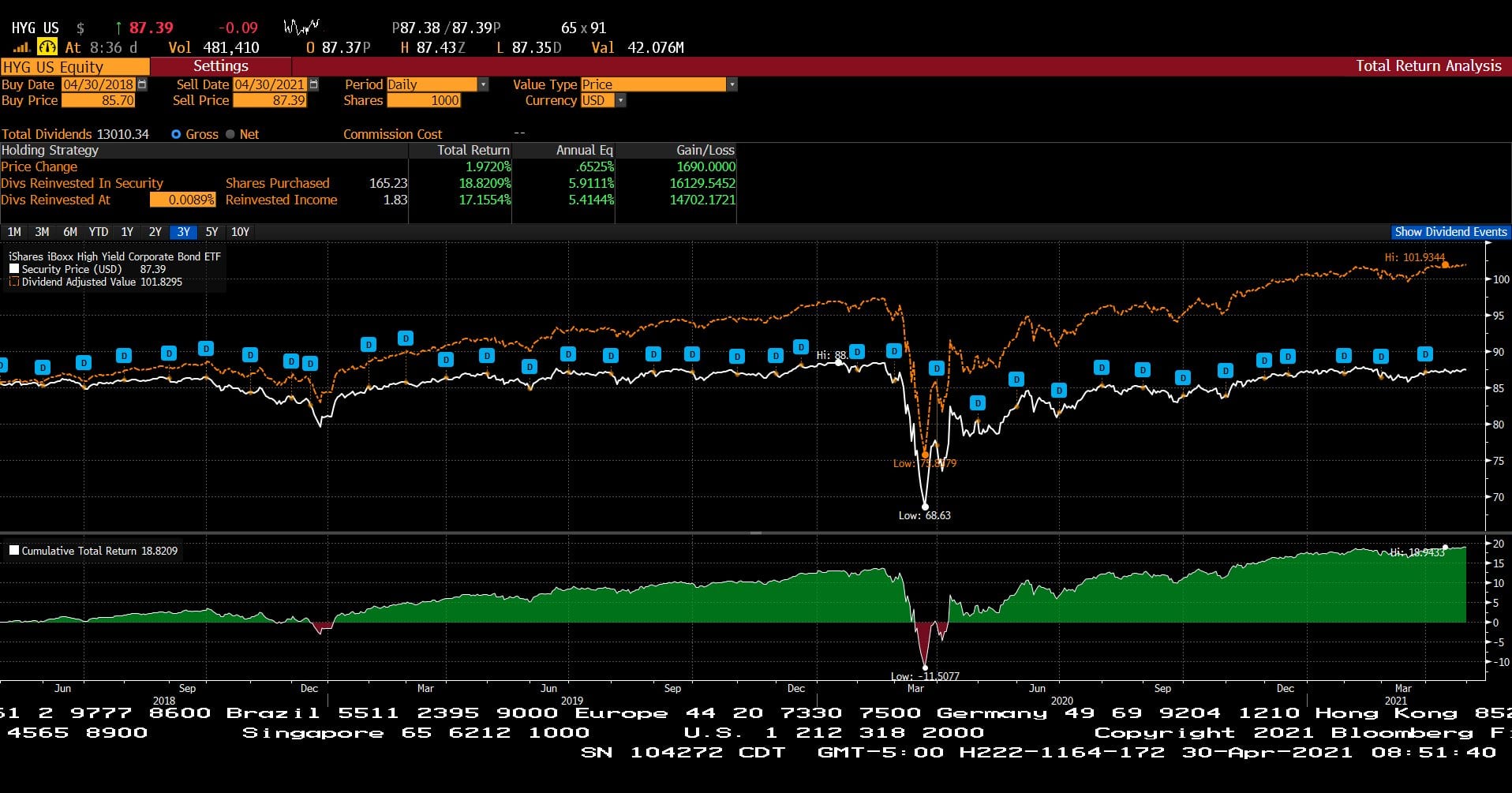This screenshot has height=793, width=1512.
Task: Switch to the 2Y range tab
Action: [x=155, y=232]
